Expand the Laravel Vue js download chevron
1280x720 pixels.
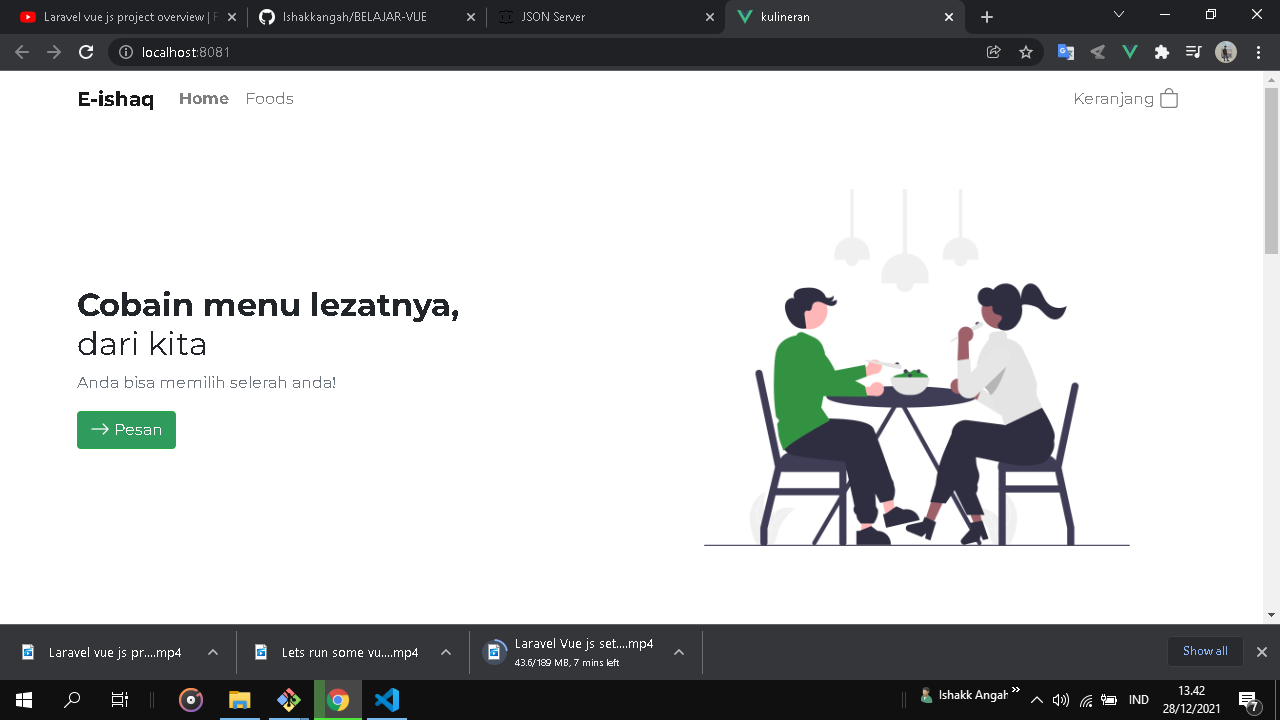(211, 651)
